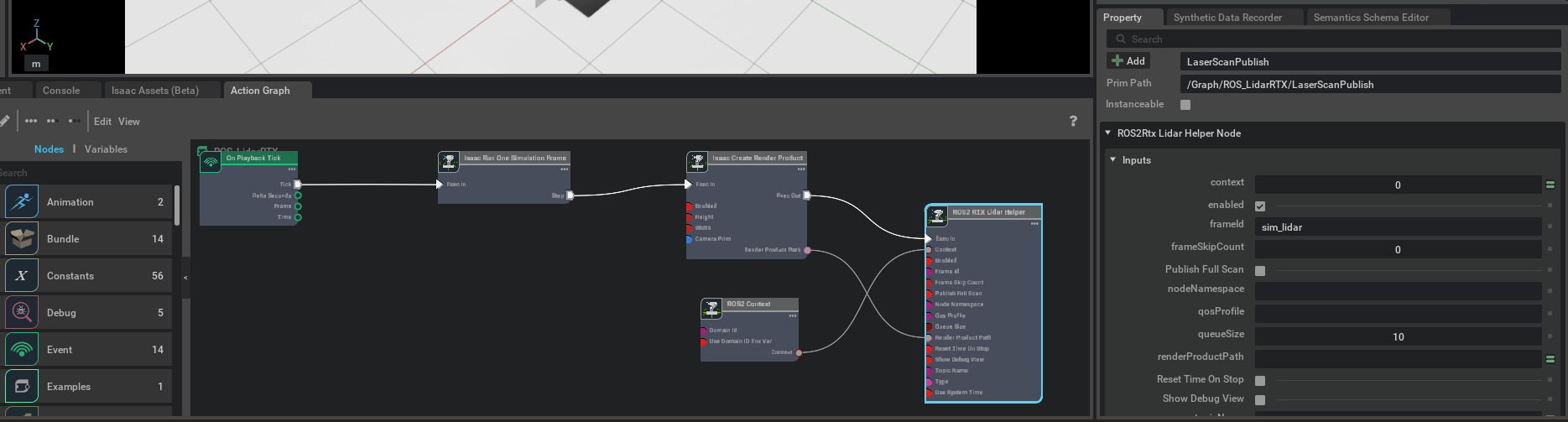1568x422 pixels.
Task: Click the Examples category icon
Action: pyautogui.click(x=22, y=387)
